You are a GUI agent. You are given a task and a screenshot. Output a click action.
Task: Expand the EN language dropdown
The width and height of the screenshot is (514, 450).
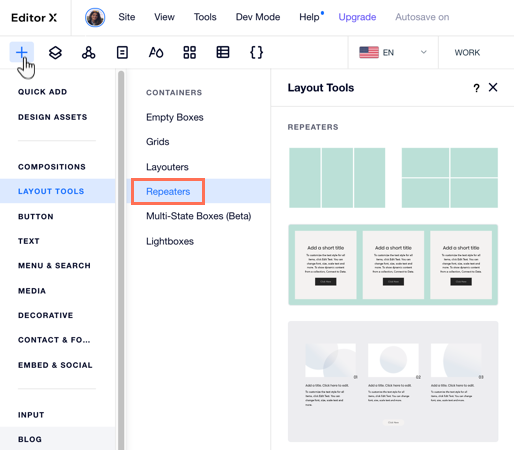[x=424, y=52]
